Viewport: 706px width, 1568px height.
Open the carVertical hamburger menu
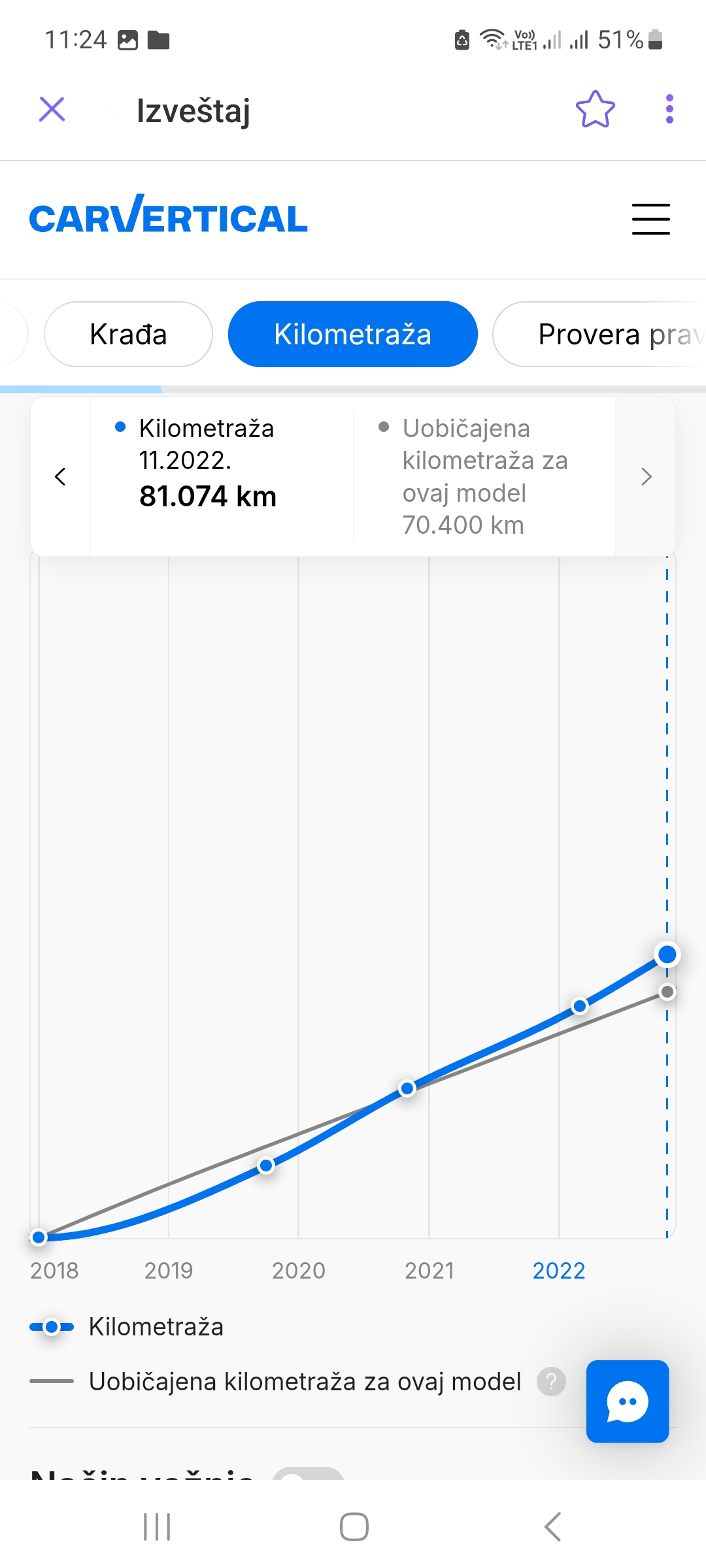coord(650,219)
